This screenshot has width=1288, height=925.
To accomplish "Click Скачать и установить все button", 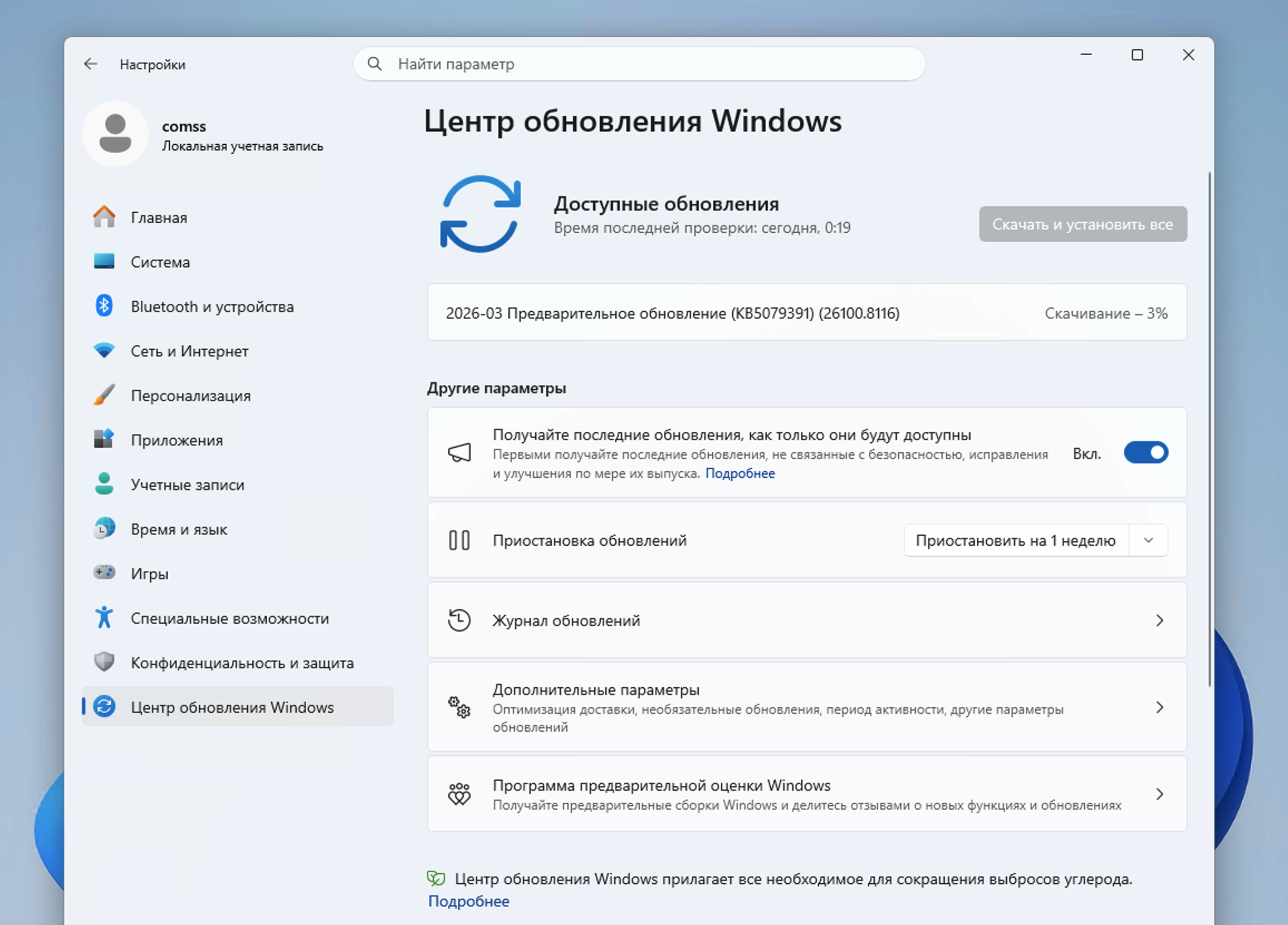I will (x=1083, y=224).
